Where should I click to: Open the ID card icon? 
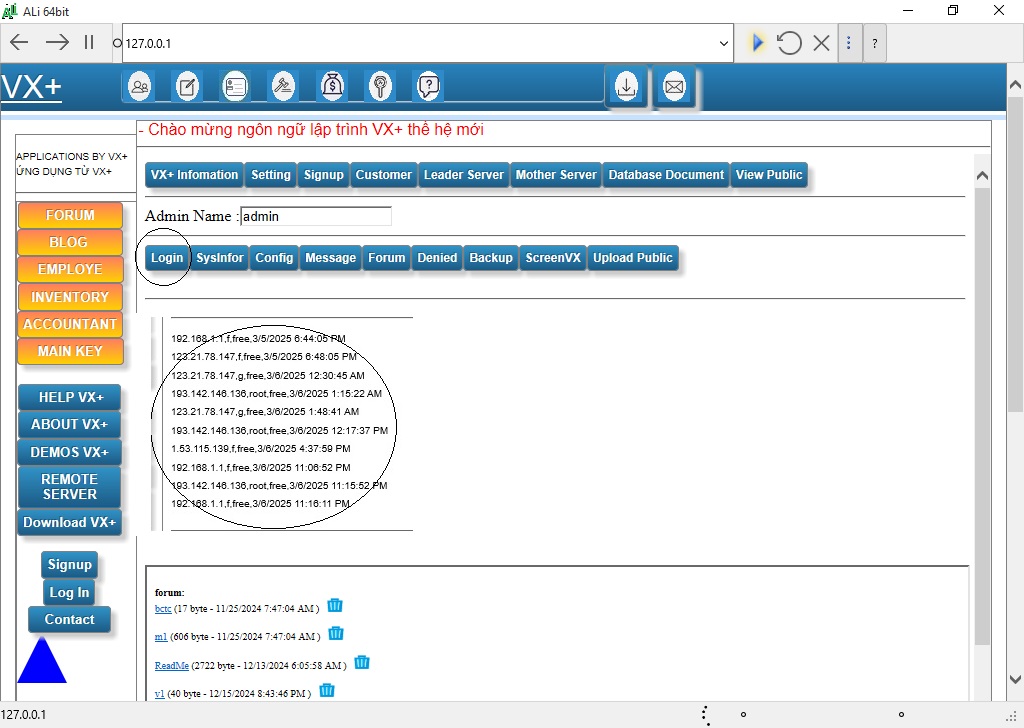point(235,87)
